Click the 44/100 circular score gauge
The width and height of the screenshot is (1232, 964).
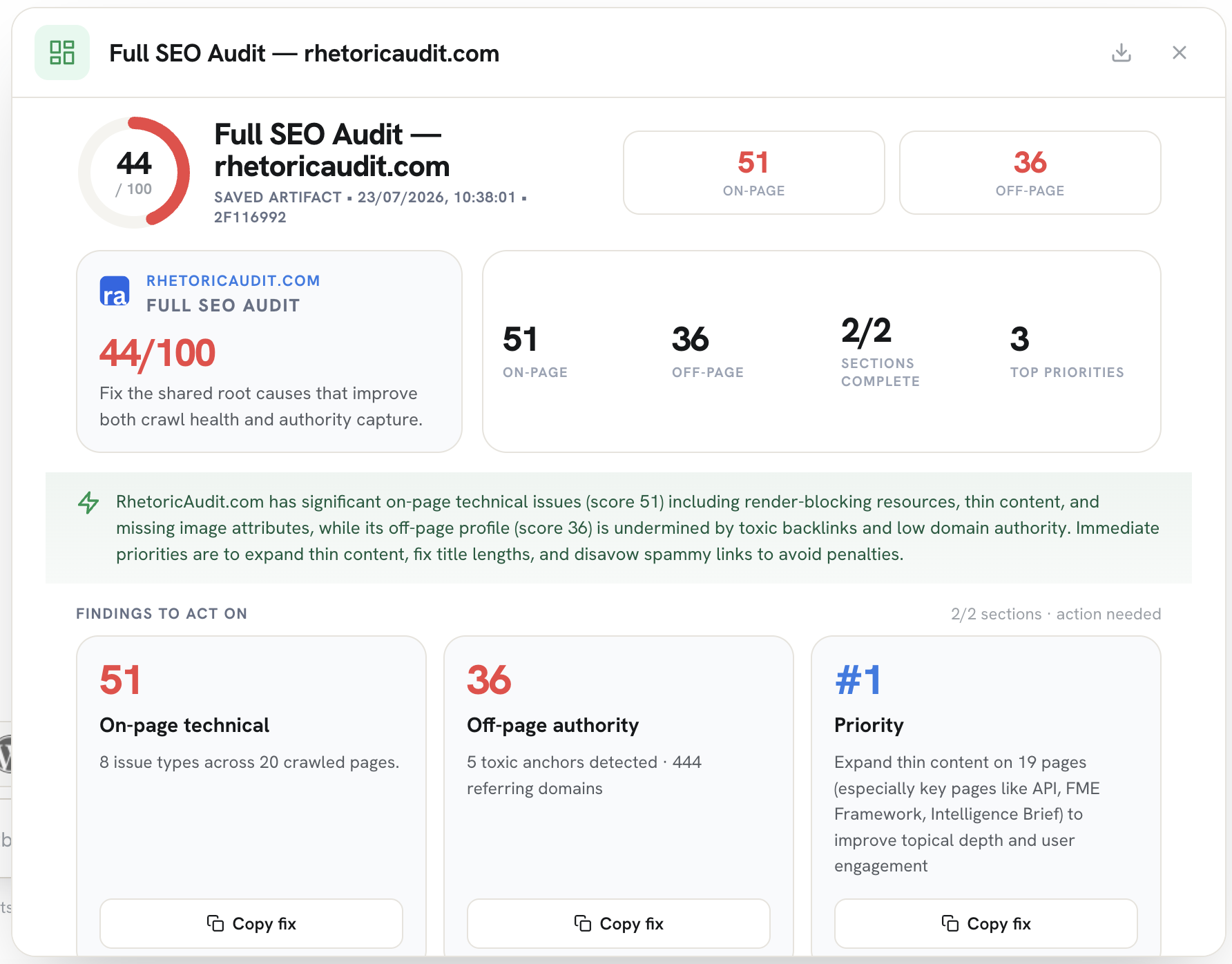pyautogui.click(x=134, y=173)
